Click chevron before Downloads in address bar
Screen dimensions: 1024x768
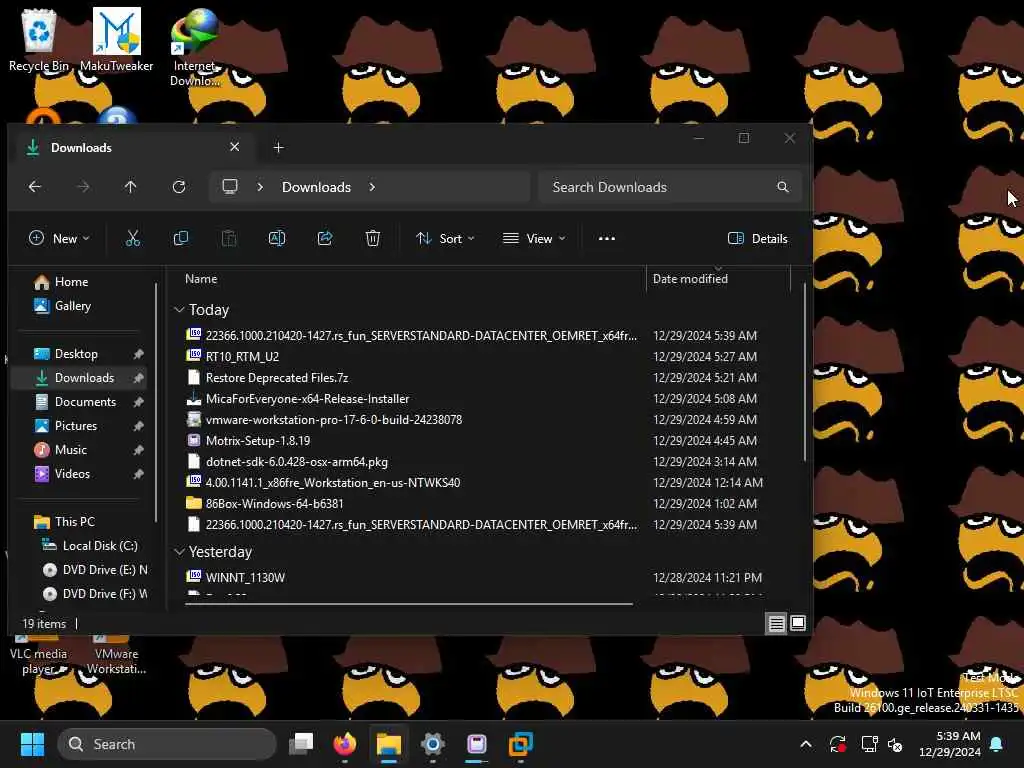(260, 187)
